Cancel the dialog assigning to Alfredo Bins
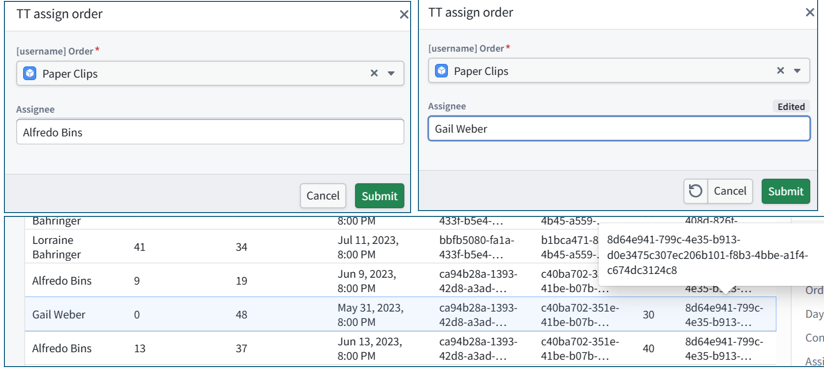The height and width of the screenshot is (372, 824). [323, 195]
